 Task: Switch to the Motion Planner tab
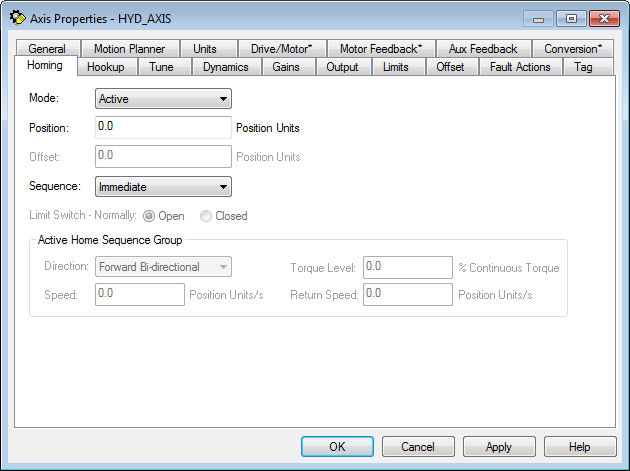pos(129,49)
